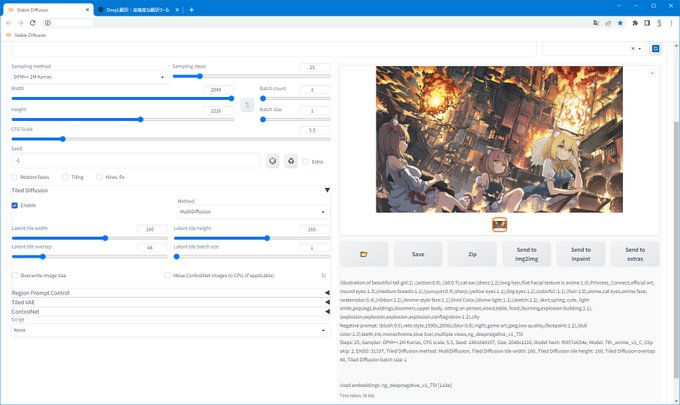Image resolution: width=680 pixels, height=405 pixels.
Task: Open the browser three-dot menu
Action: click(x=672, y=23)
